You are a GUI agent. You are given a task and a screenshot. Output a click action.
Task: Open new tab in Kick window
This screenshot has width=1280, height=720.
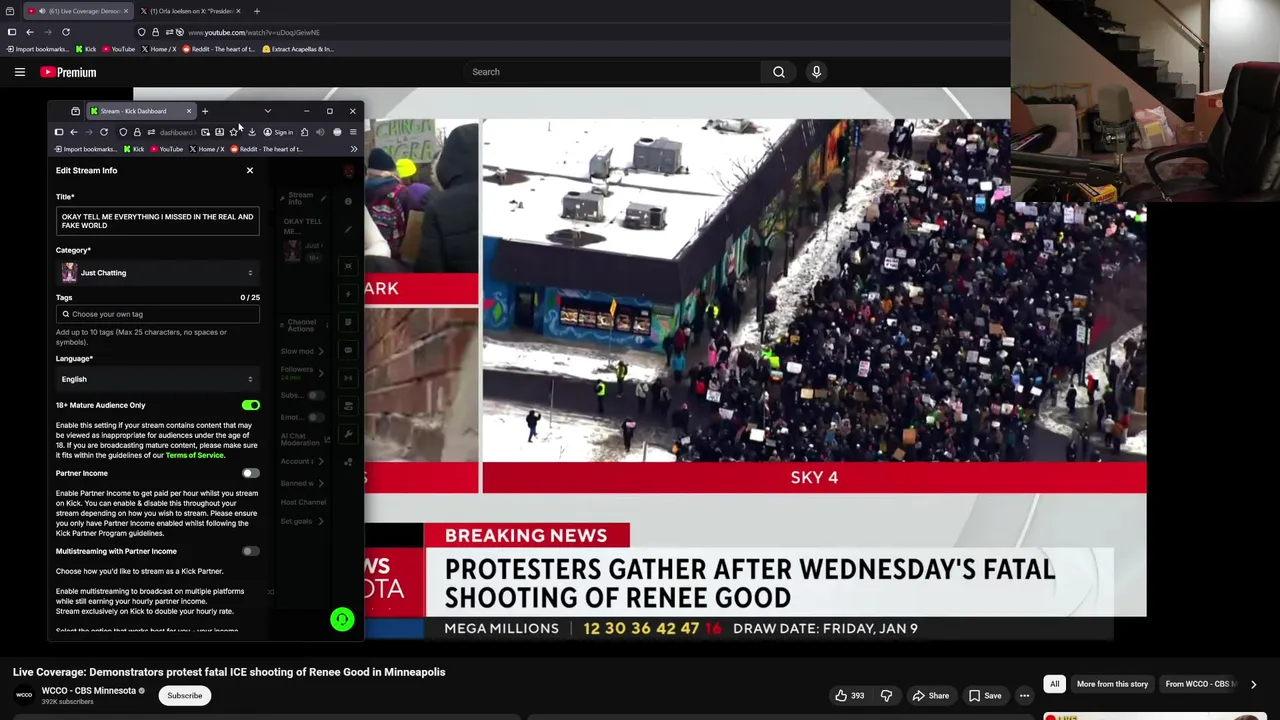tap(205, 111)
